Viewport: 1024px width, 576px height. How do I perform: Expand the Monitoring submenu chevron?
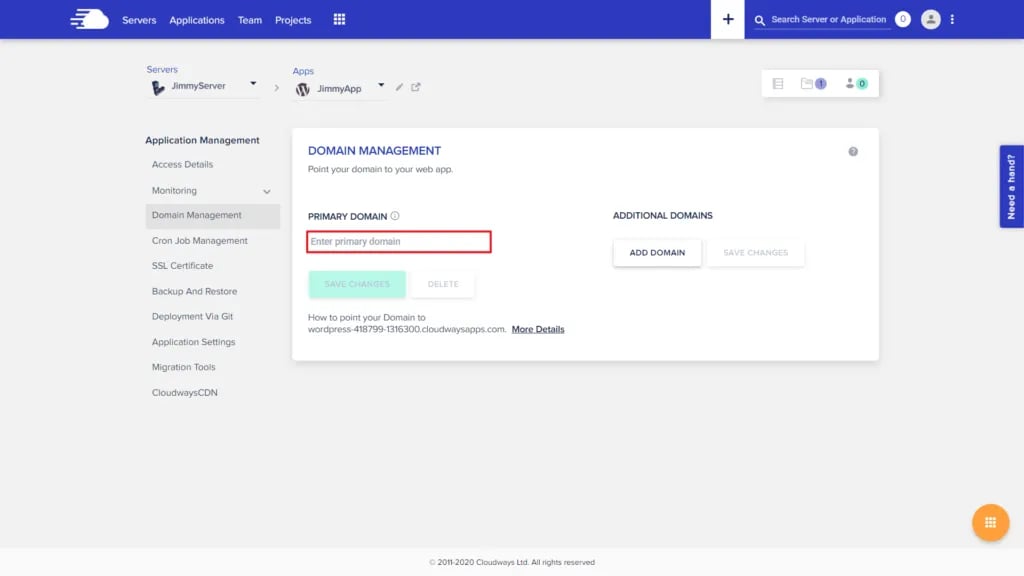[266, 191]
